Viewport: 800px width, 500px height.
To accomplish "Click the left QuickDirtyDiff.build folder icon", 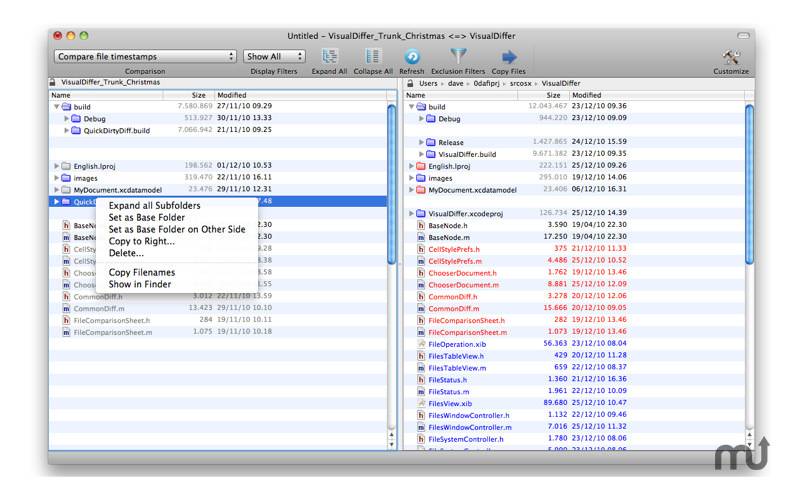I will (76, 130).
